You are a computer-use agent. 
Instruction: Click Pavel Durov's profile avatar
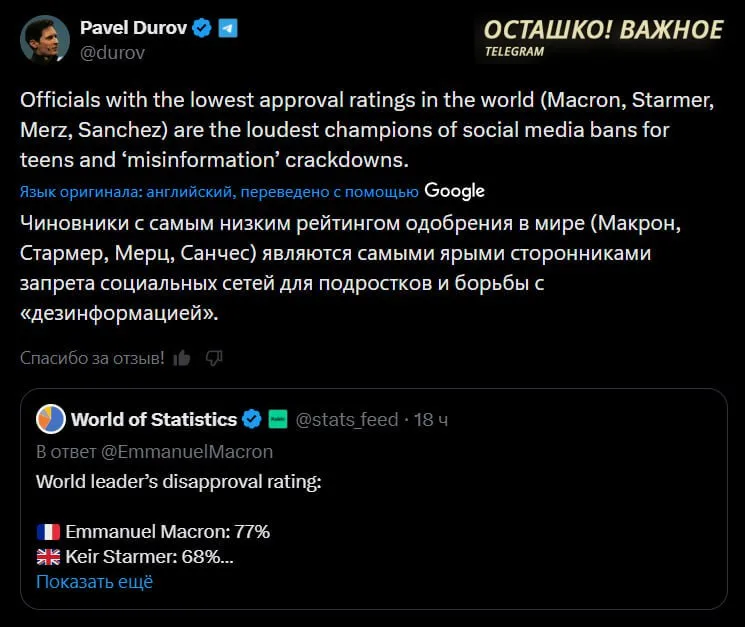[45, 40]
